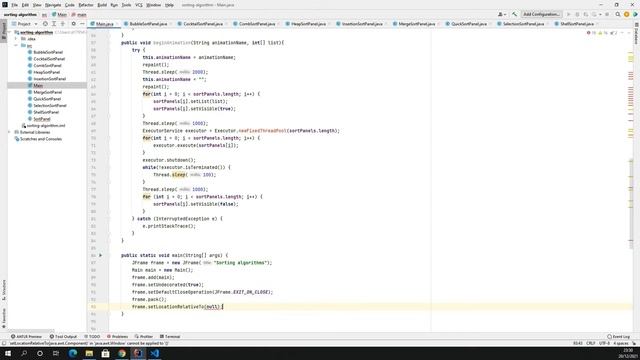Screen dimensions: 640x360
Task: Click the src breadcrumb in navigation bar
Action: 44,15
